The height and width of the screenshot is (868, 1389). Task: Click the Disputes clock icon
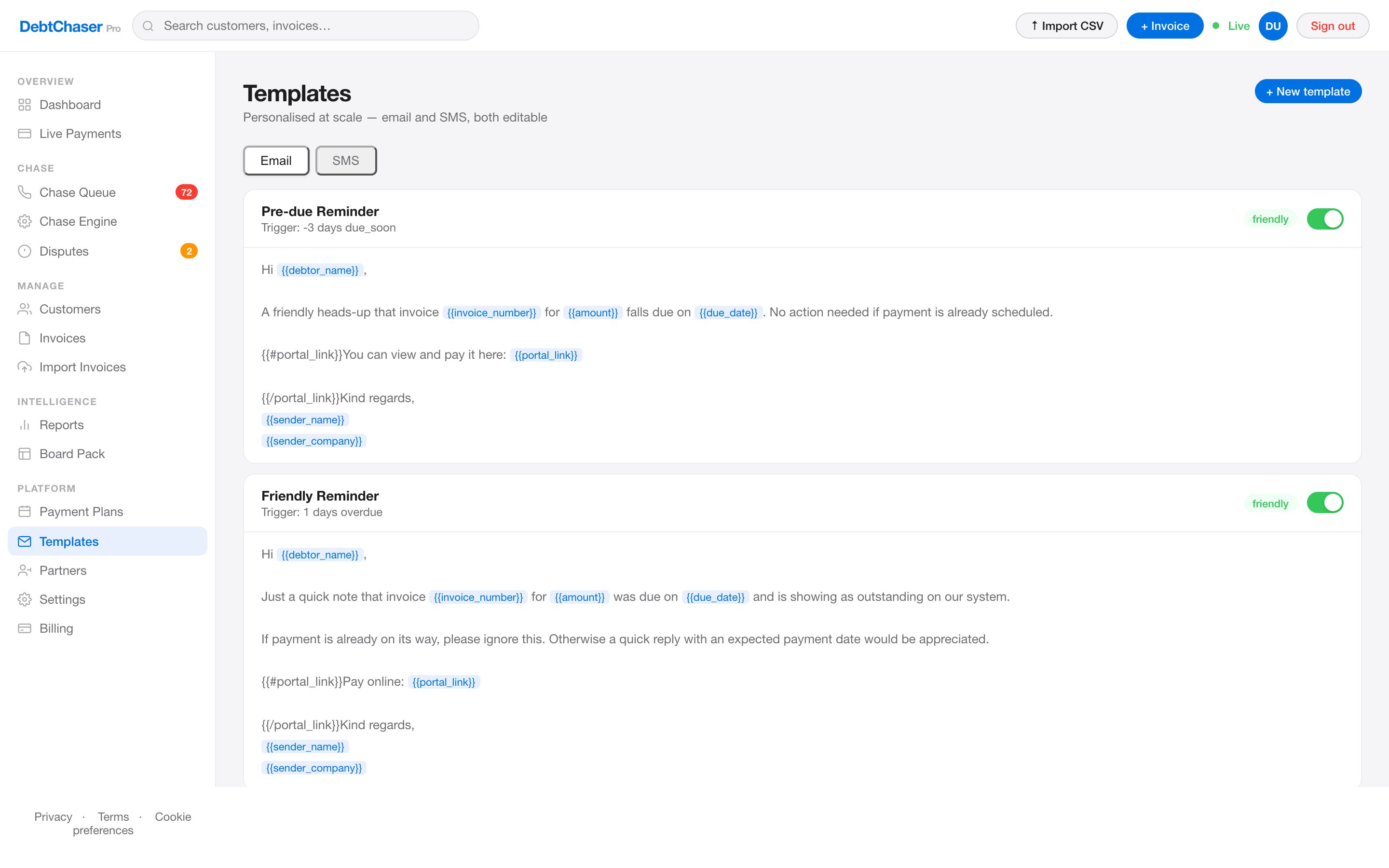click(24, 251)
